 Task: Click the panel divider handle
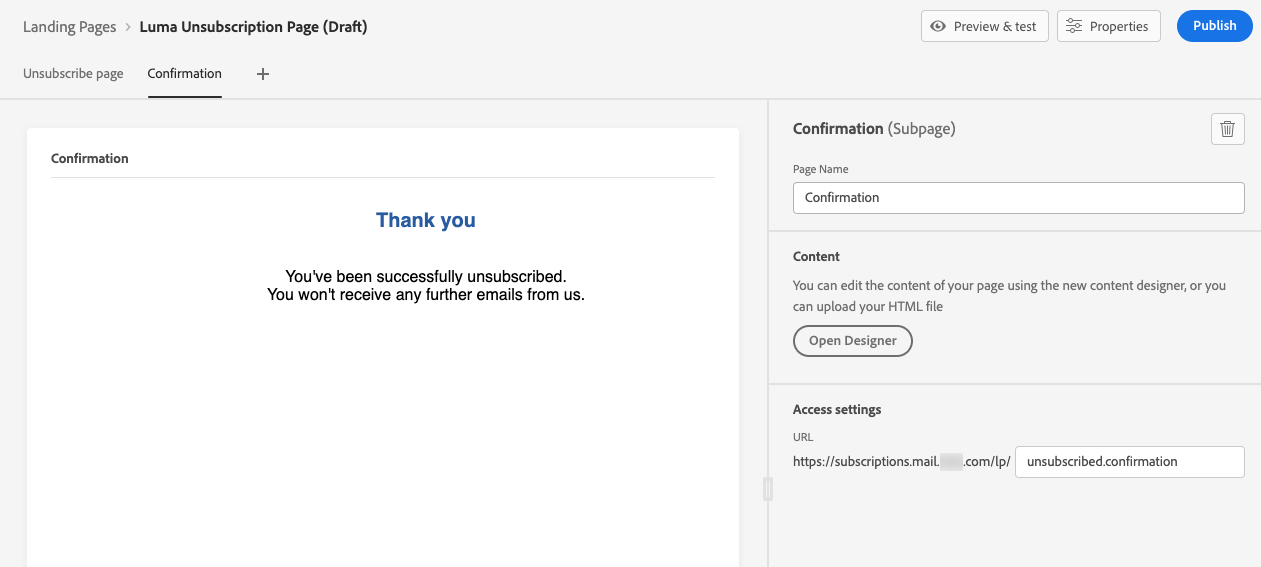[x=767, y=488]
